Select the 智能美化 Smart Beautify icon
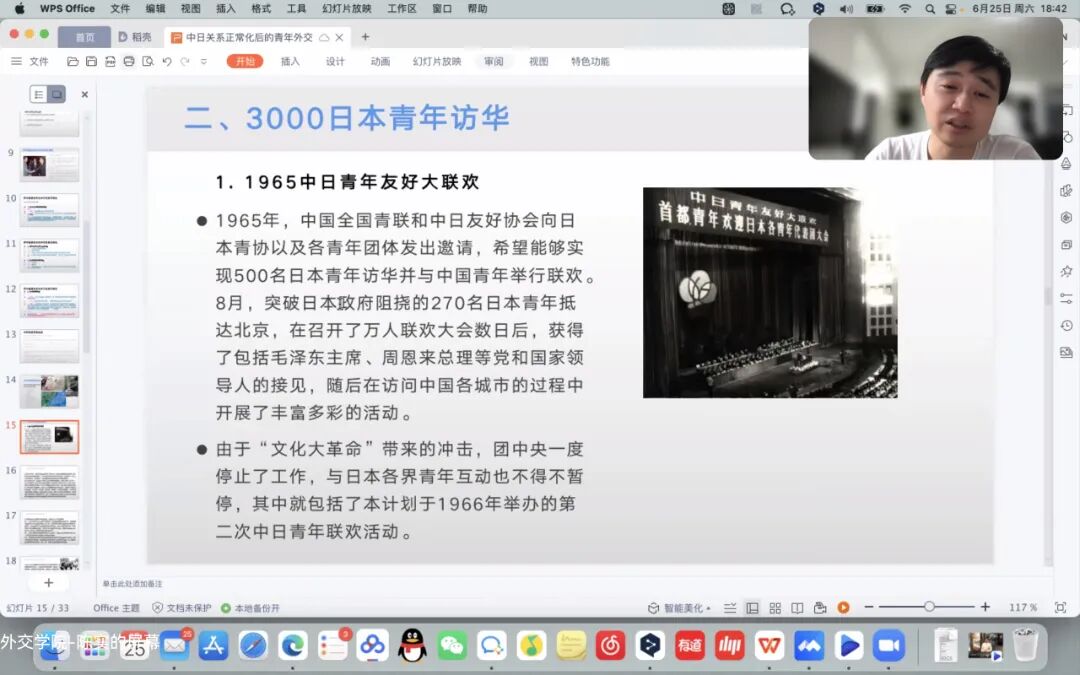This screenshot has height=675, width=1080. pos(653,606)
